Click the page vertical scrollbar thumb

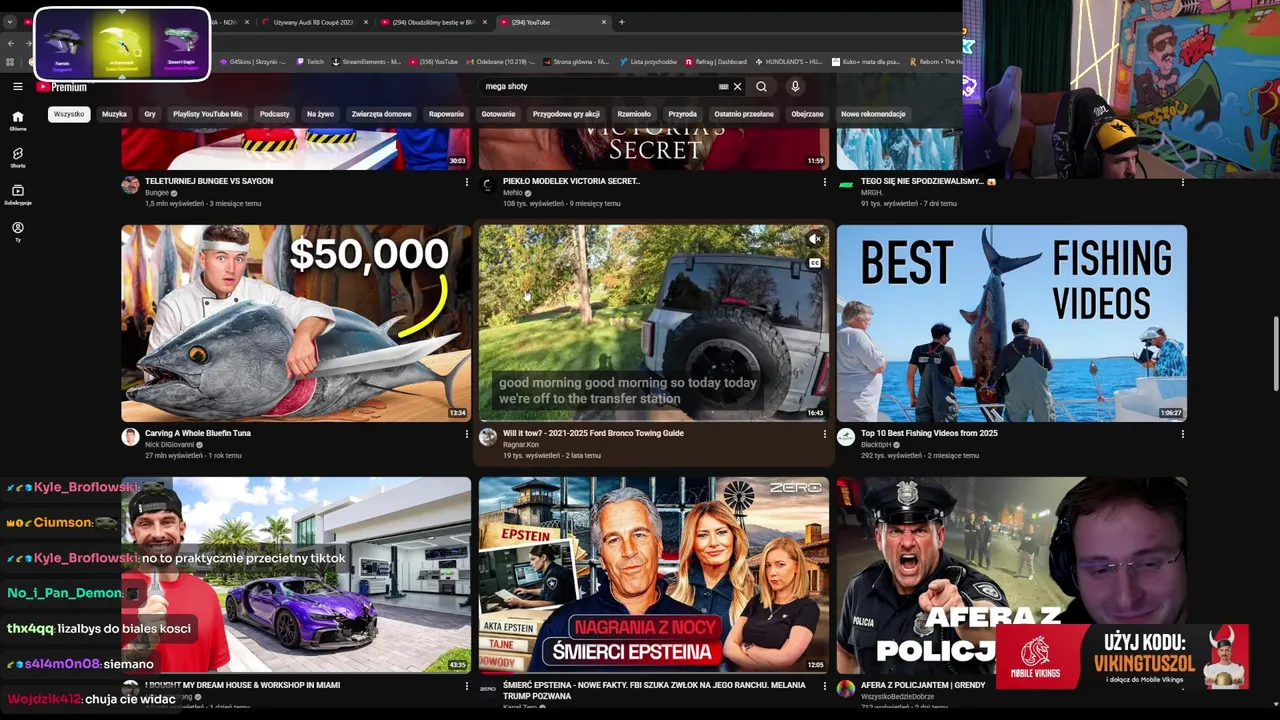(x=1276, y=354)
